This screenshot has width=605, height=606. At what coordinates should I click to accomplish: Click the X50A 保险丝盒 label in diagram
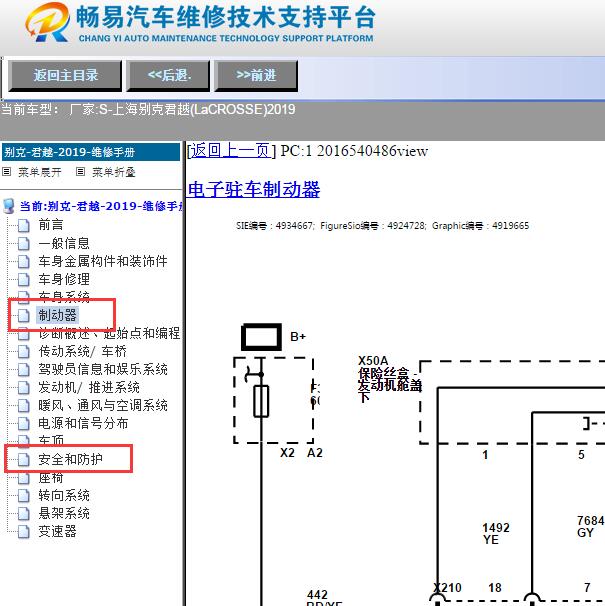click(390, 380)
